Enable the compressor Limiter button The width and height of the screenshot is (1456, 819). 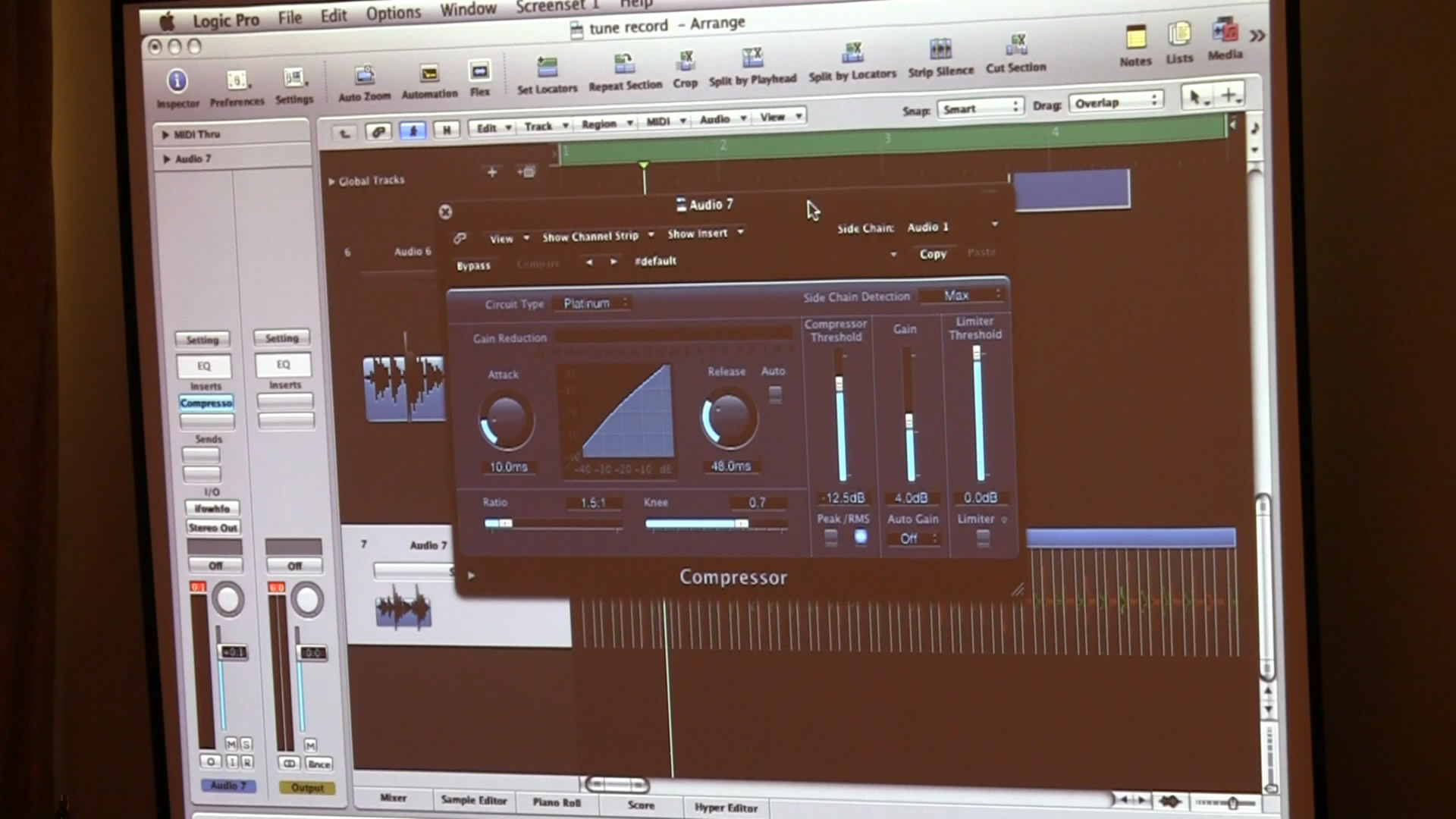[x=983, y=538]
